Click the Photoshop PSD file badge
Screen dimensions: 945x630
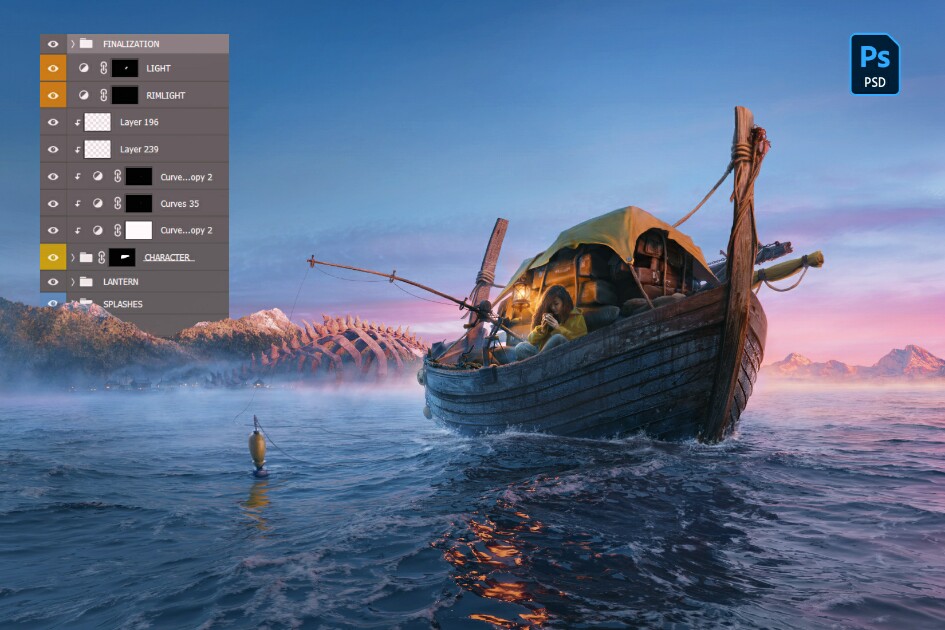pos(874,64)
